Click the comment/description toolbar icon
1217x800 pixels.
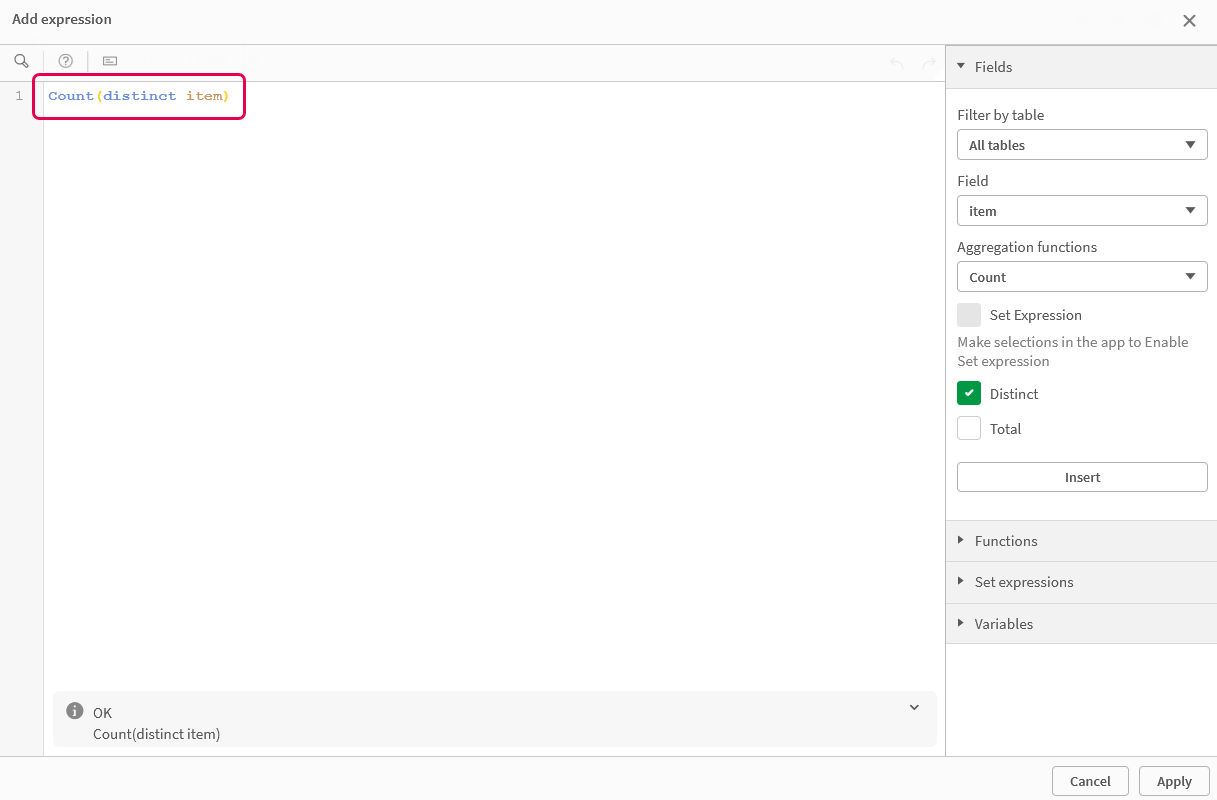pos(110,61)
